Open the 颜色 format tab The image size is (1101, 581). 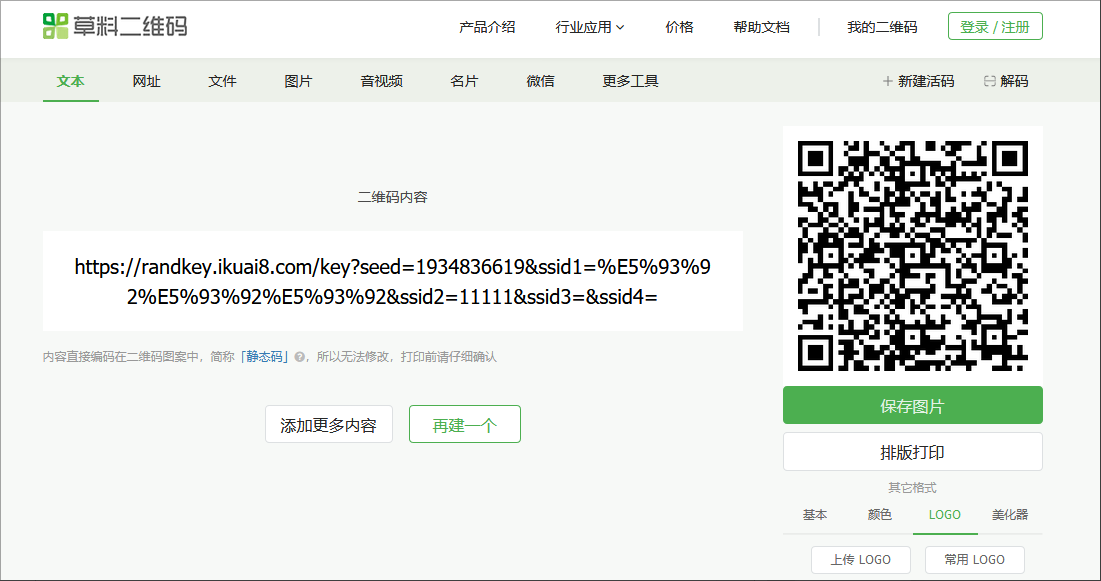click(880, 515)
